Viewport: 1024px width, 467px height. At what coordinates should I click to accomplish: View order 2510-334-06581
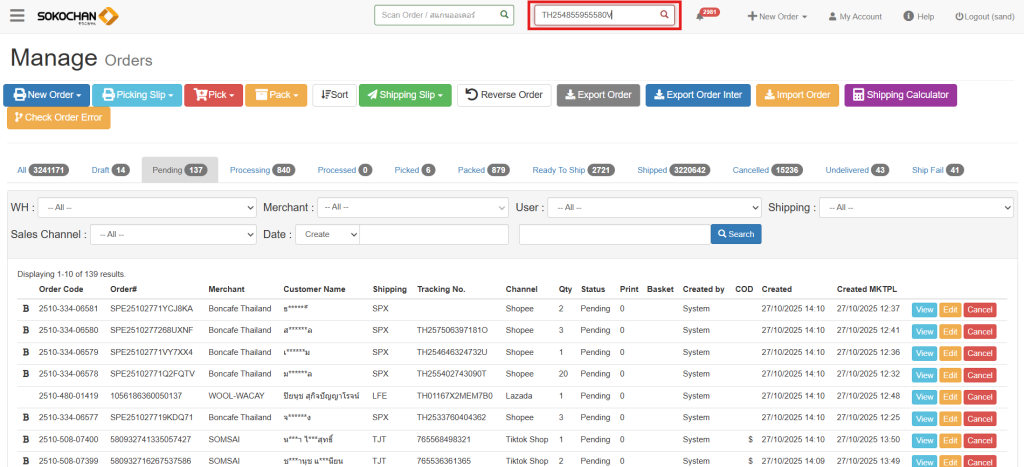(x=923, y=309)
